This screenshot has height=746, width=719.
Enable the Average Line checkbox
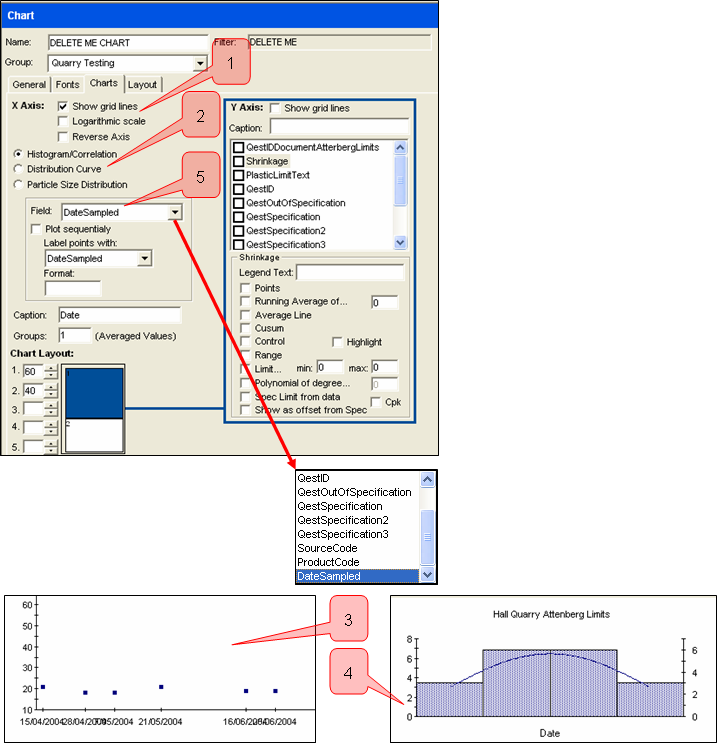pos(246,315)
